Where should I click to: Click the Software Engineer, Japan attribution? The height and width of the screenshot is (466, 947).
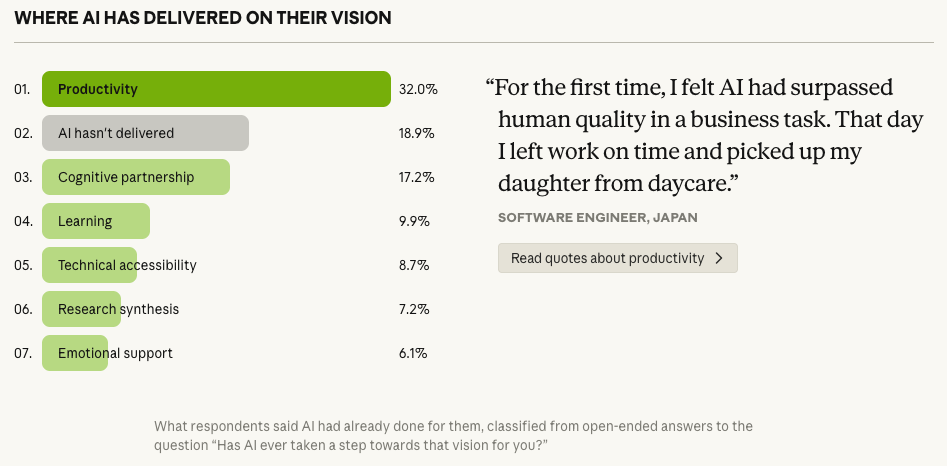coord(597,217)
